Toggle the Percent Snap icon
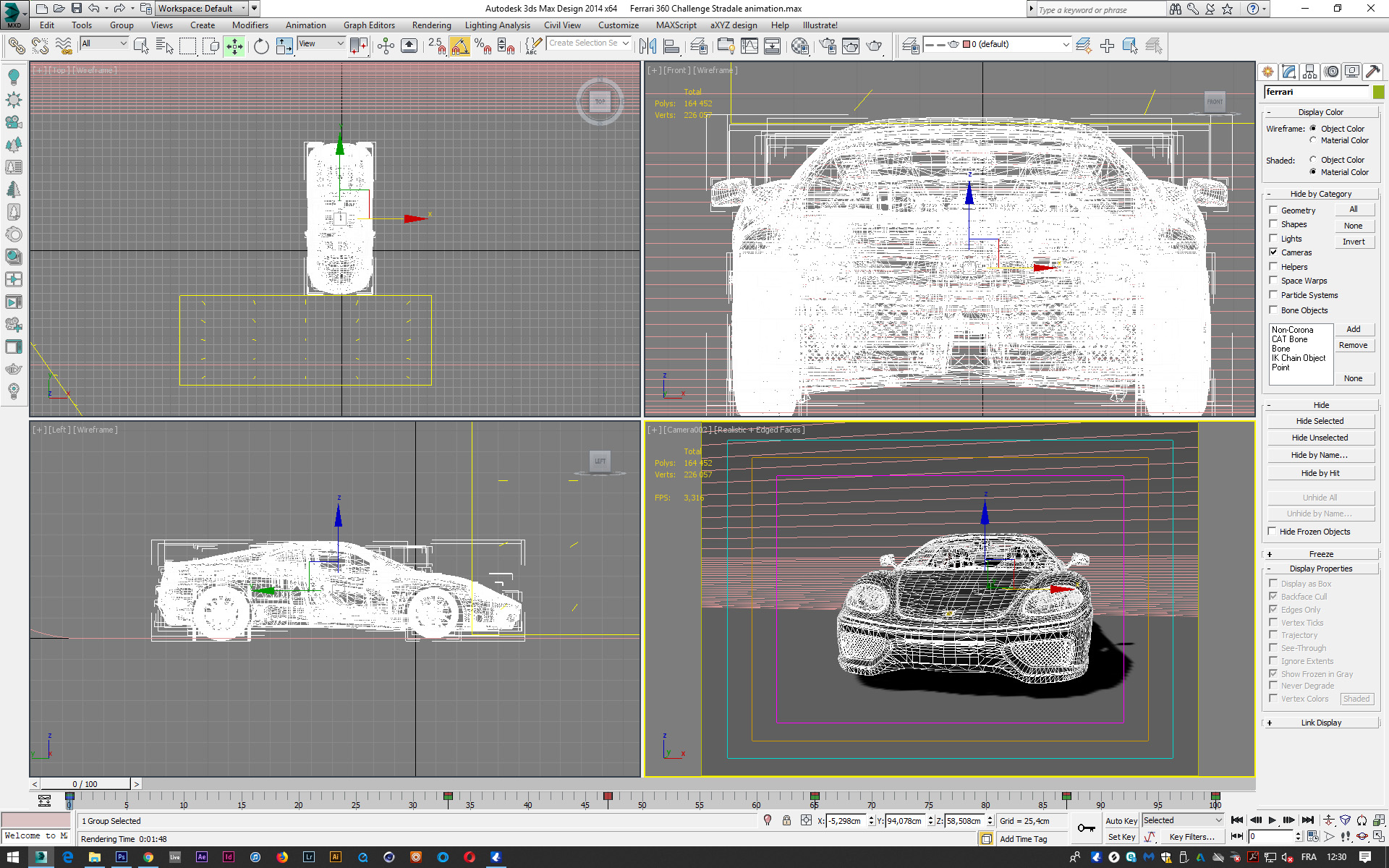Screen dimensions: 1389x868 (483, 46)
